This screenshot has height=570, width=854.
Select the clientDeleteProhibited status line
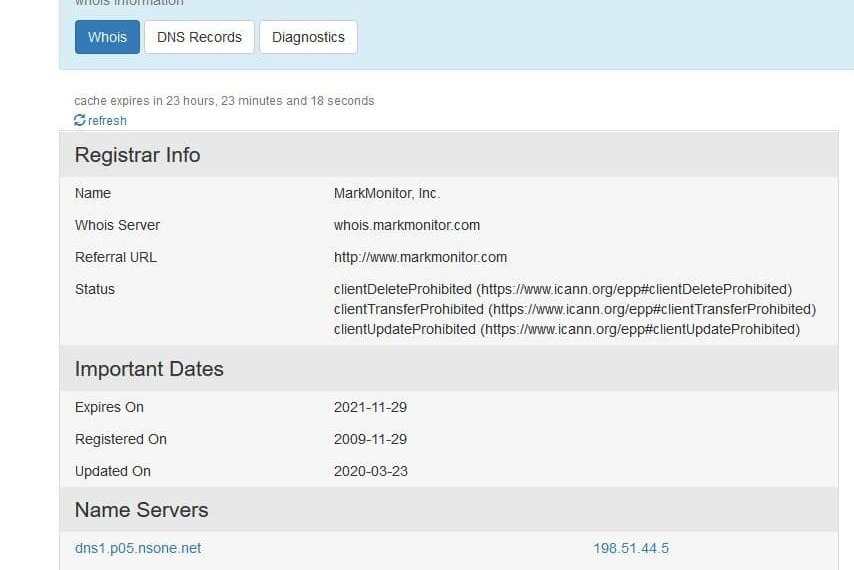(563, 289)
